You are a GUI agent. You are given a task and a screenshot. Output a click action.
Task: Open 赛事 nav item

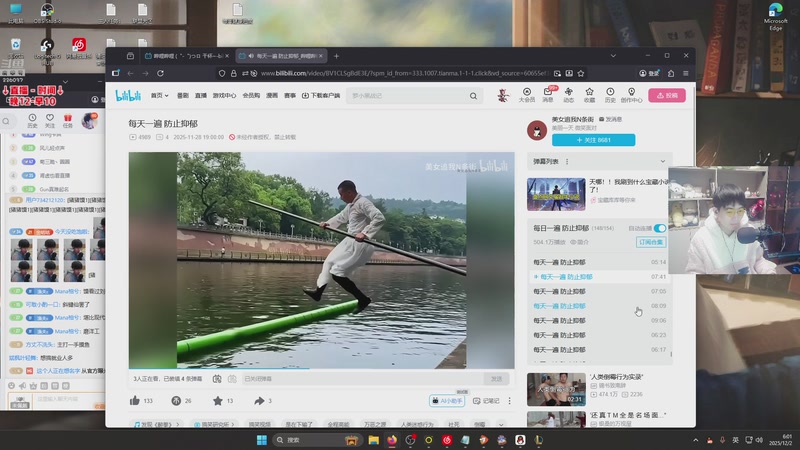[x=290, y=95]
